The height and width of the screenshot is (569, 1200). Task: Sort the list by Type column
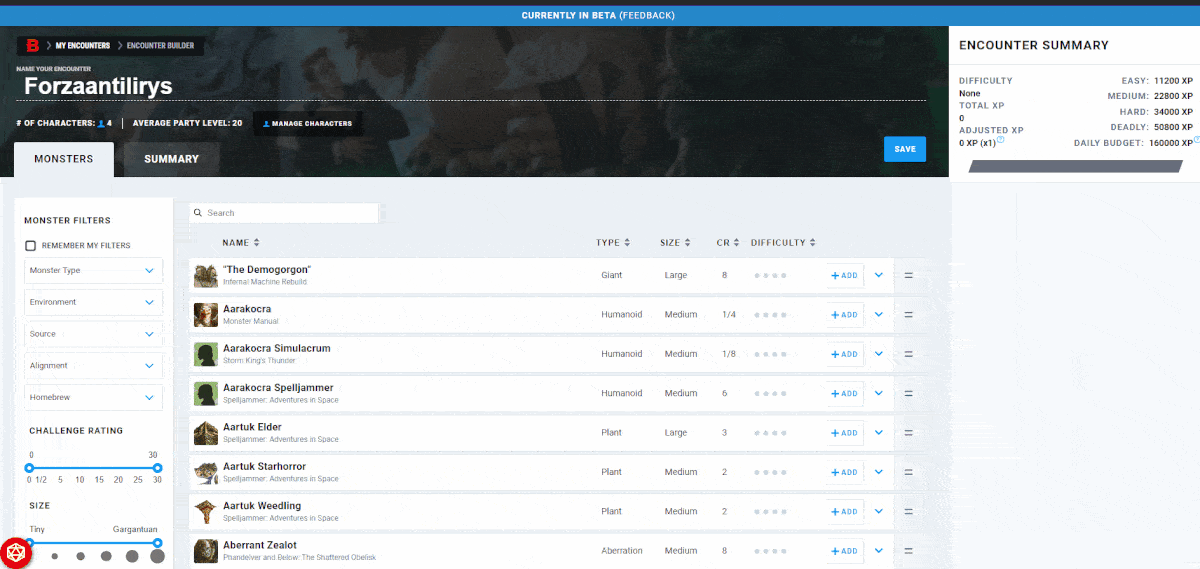point(613,243)
